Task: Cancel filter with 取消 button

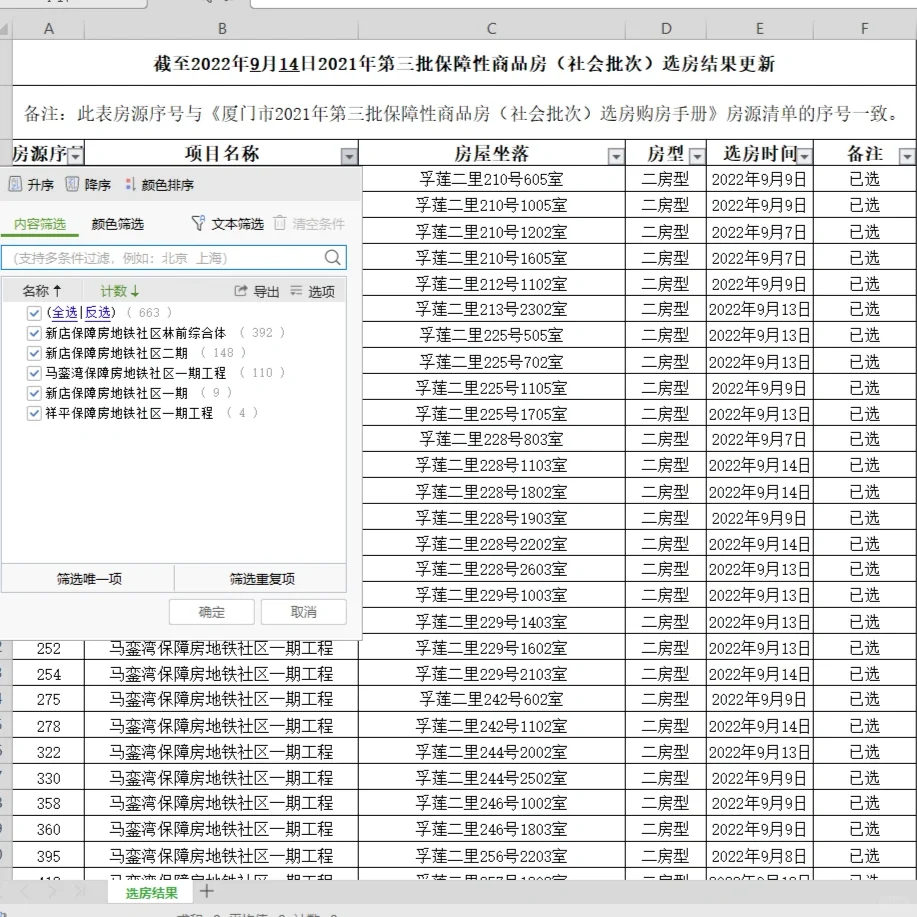Action: tap(304, 612)
